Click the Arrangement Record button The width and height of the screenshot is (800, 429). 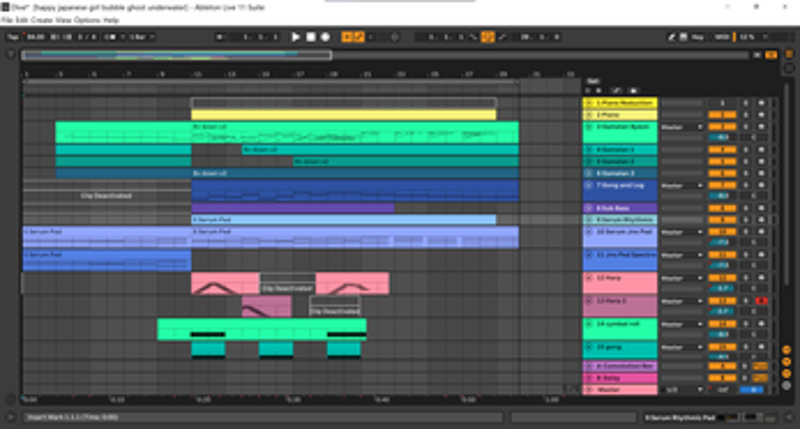point(325,37)
